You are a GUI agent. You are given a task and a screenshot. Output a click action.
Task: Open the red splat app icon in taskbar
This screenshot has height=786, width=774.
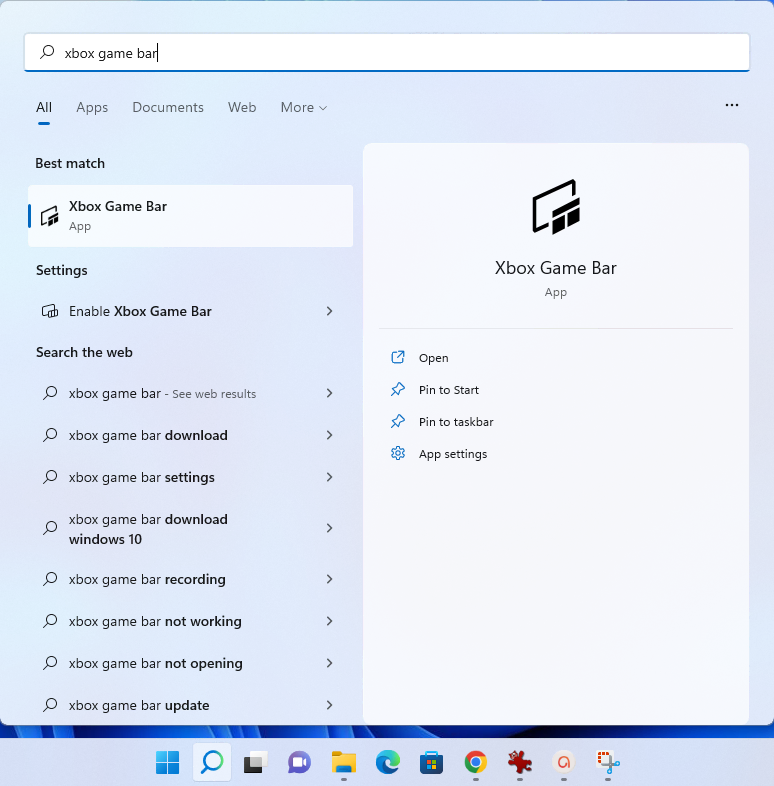pos(519,762)
